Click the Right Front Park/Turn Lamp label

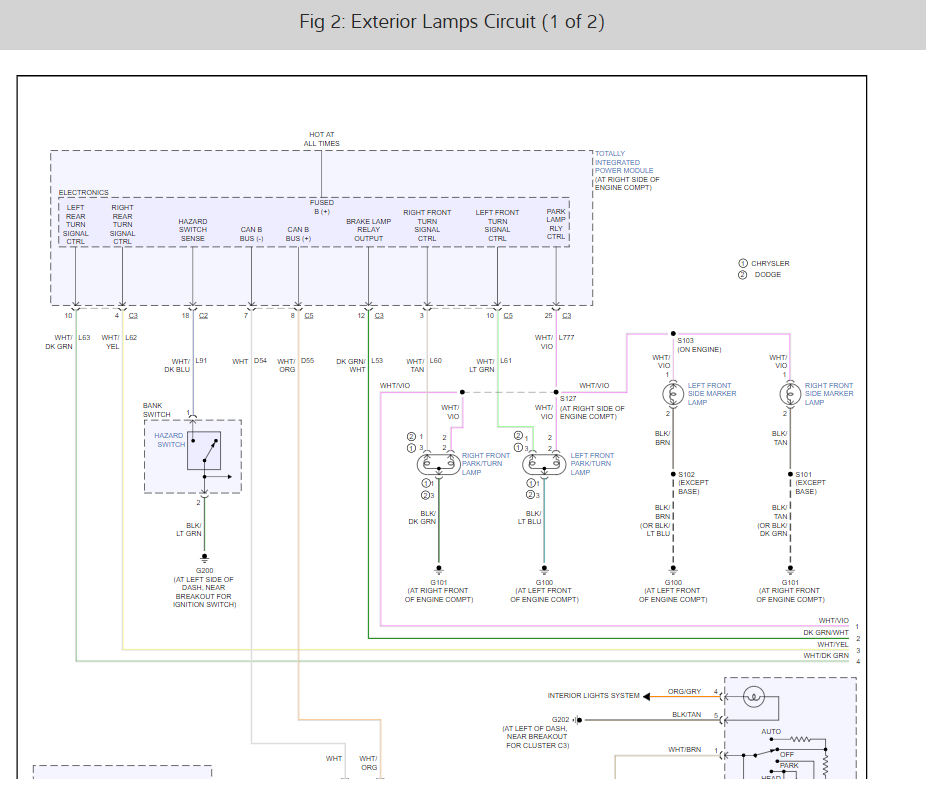point(487,464)
